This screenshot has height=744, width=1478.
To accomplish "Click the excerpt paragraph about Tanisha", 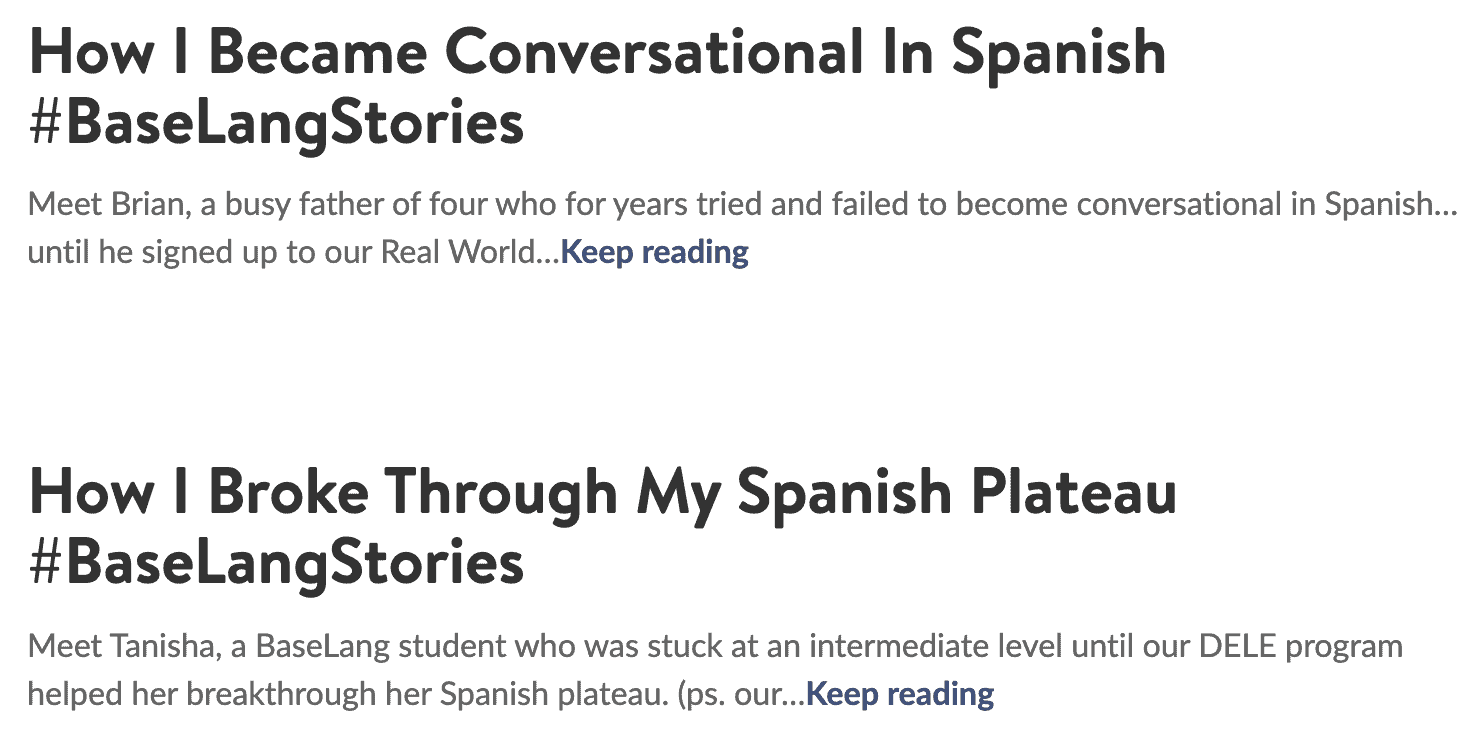I will click(715, 669).
